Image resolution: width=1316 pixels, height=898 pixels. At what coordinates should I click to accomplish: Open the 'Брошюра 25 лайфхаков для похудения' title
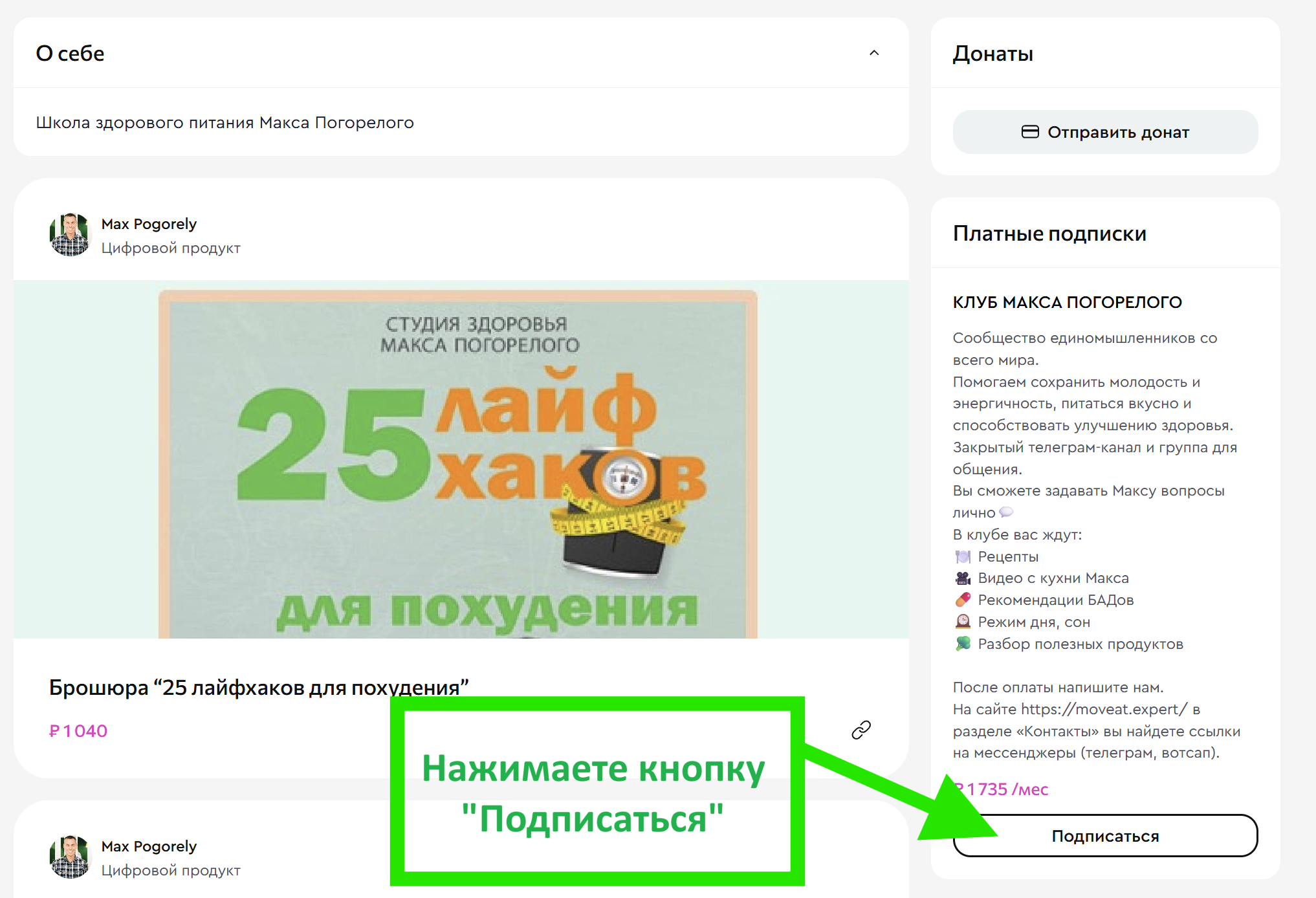pos(259,687)
